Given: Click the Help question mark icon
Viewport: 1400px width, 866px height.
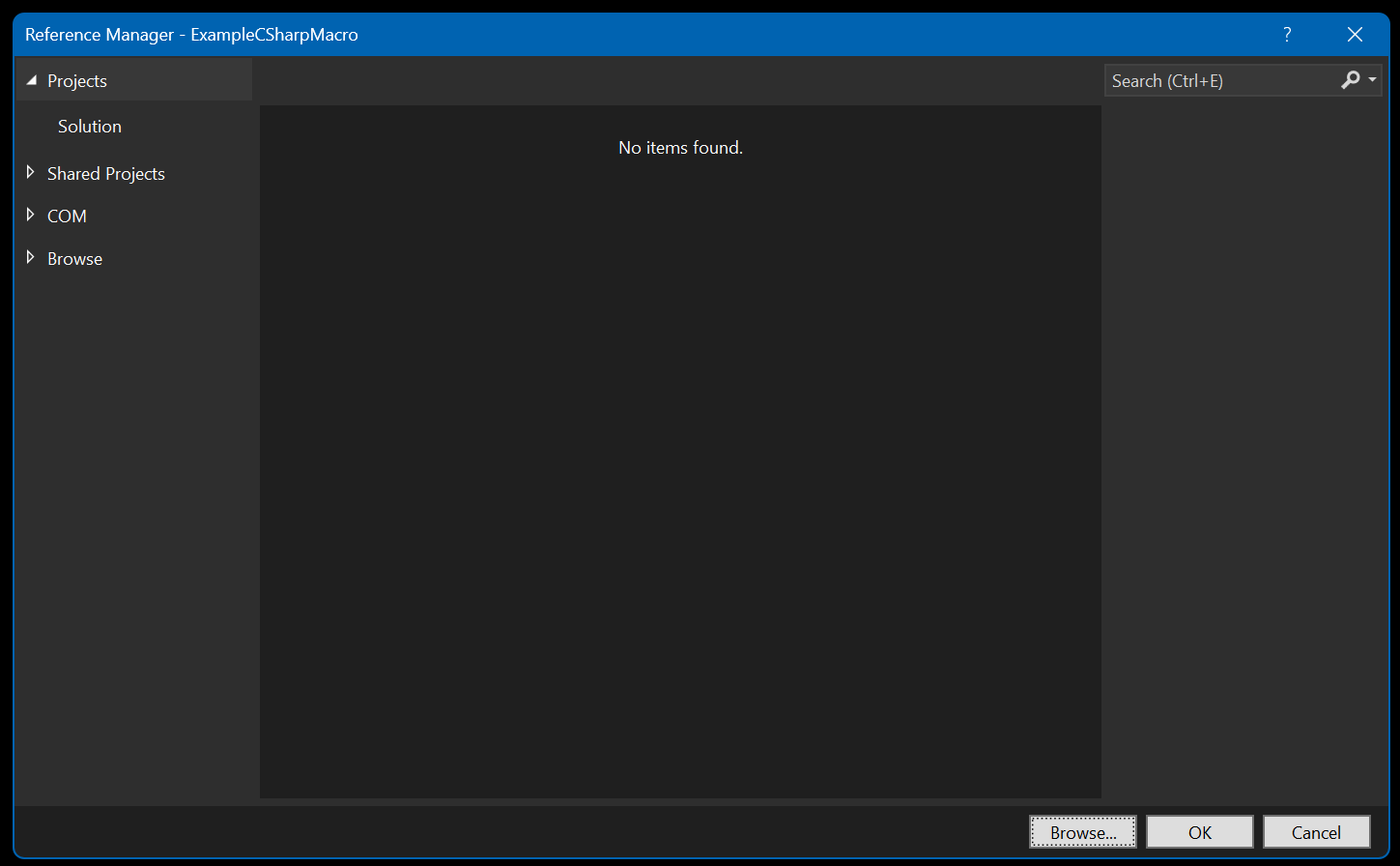Looking at the screenshot, I should coord(1286,34).
